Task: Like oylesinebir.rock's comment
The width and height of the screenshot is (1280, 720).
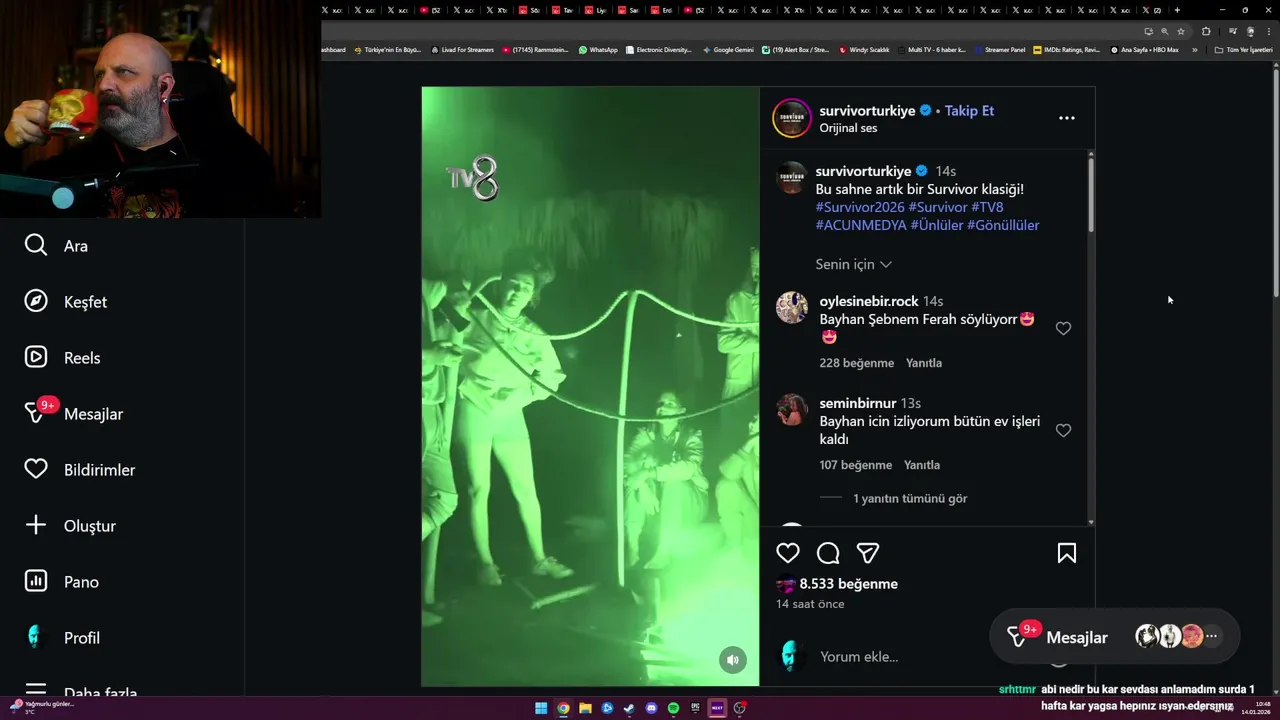Action: (1063, 328)
